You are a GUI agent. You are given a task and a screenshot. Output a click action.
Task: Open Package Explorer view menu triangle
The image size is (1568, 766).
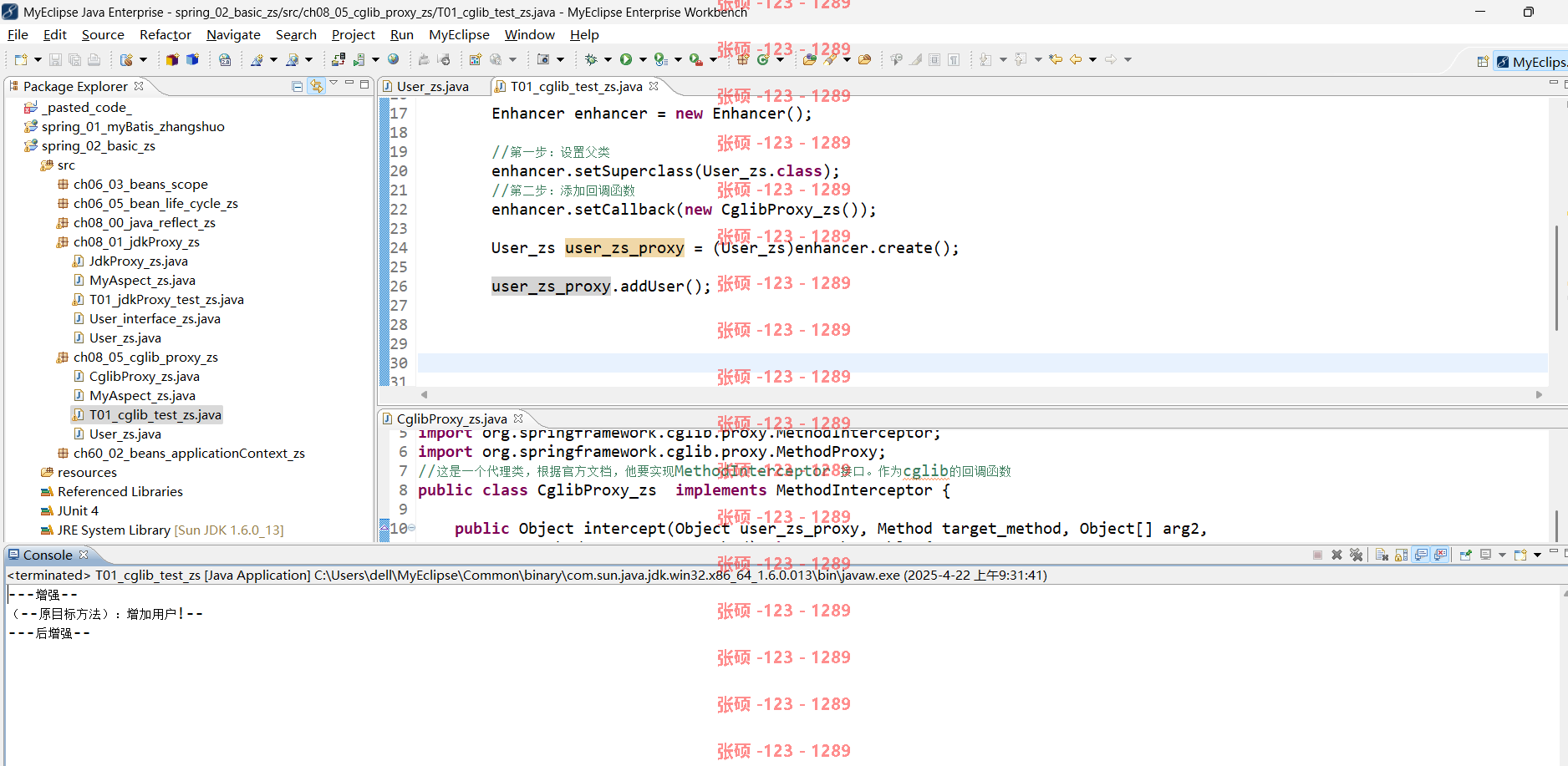point(334,83)
